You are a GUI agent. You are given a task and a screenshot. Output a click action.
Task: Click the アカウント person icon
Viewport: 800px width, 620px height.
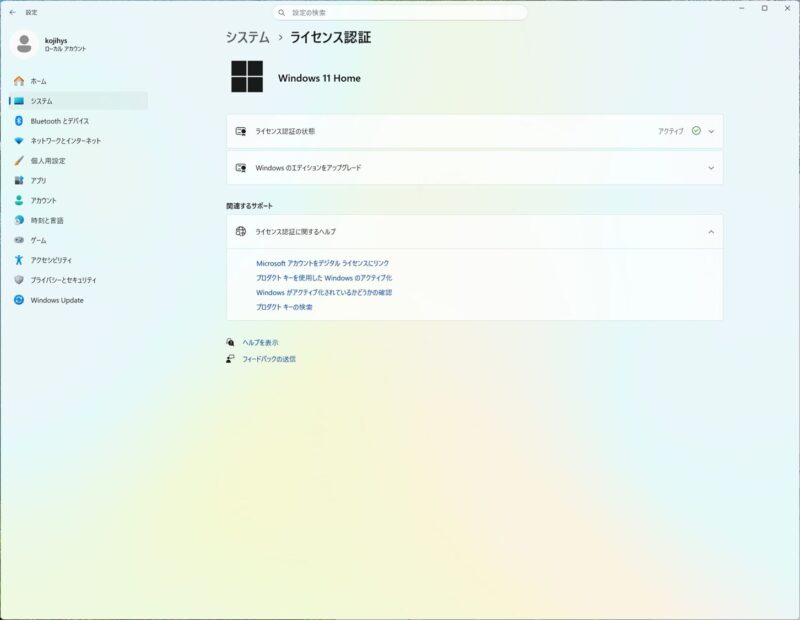pos(19,201)
